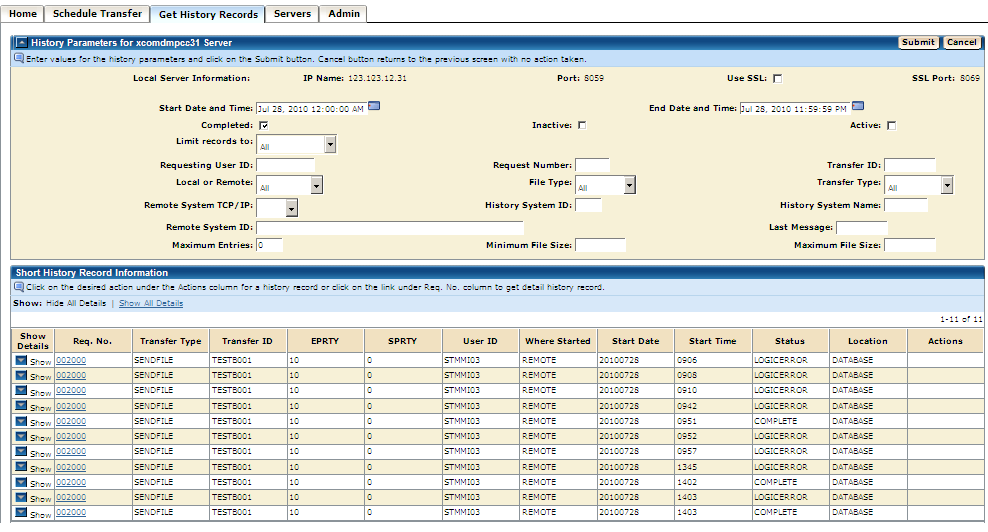Click the Start Date and Time calendar icon
This screenshot has height=532, width=988.
[x=375, y=107]
